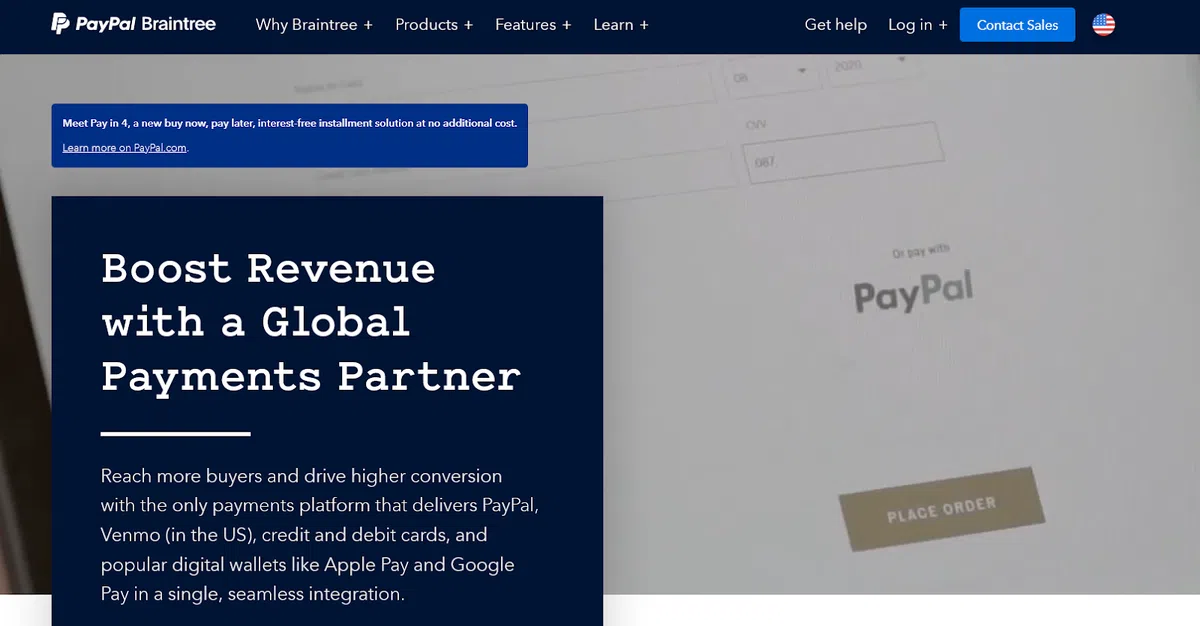Image resolution: width=1200 pixels, height=626 pixels.
Task: Expand the Log in dropdown
Action: 917,25
